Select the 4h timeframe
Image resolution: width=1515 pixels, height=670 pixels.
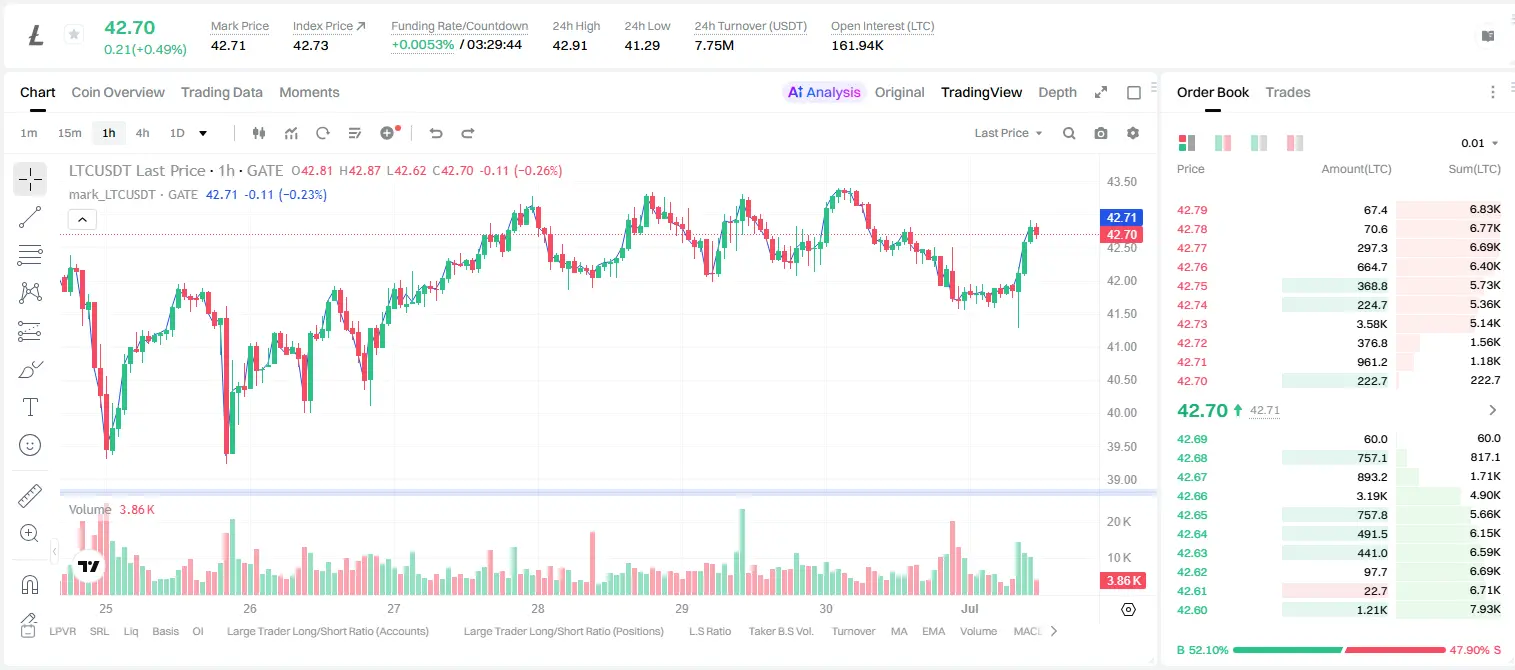click(x=142, y=133)
